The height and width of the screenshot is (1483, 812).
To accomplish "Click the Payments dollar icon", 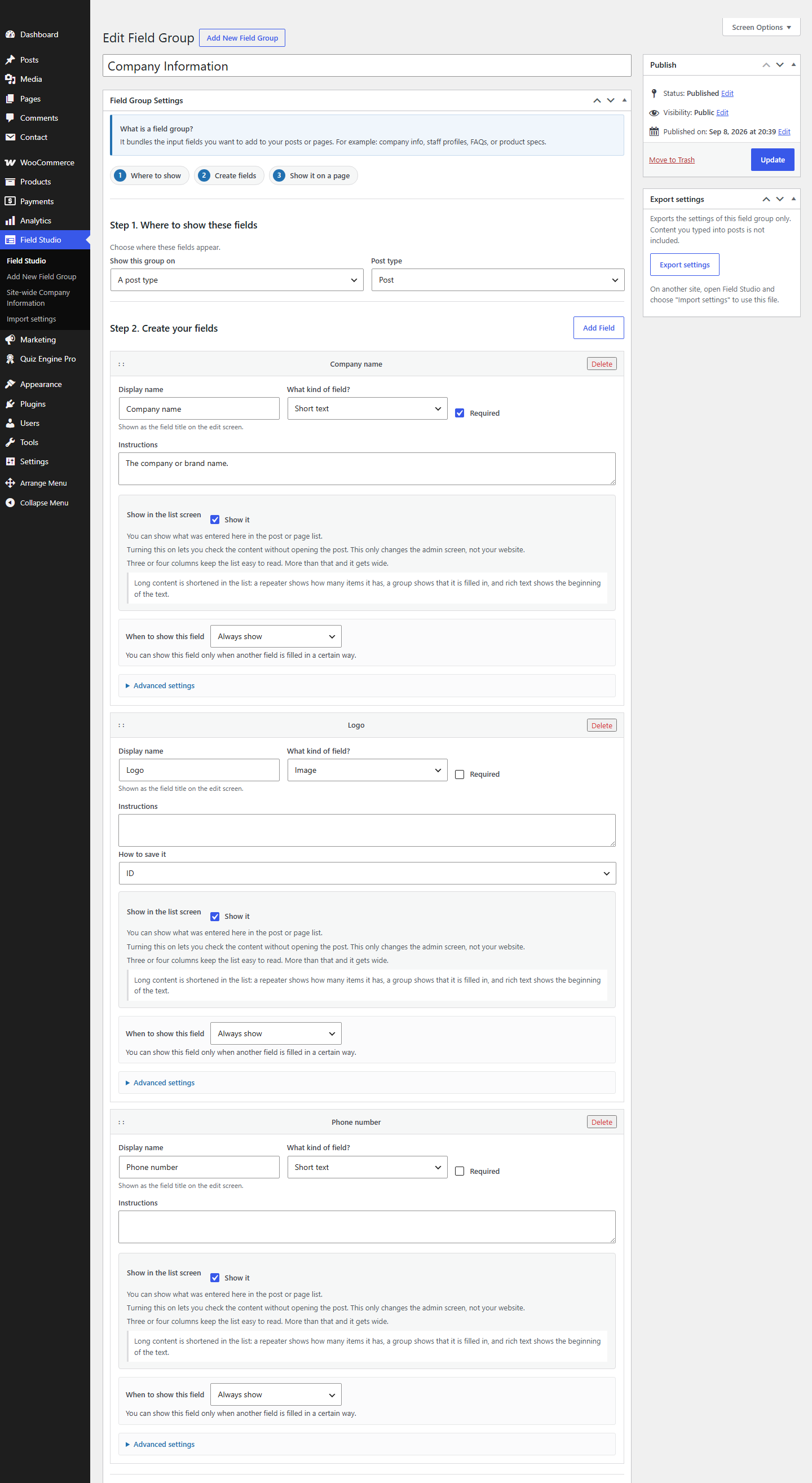I will [x=10, y=201].
